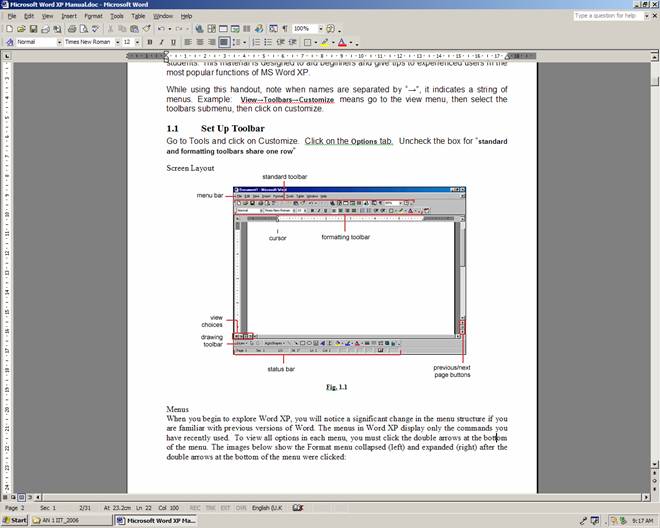Screen dimensions: 660x528
Task: Open the Style dropdown showing Normal
Action: (59, 43)
